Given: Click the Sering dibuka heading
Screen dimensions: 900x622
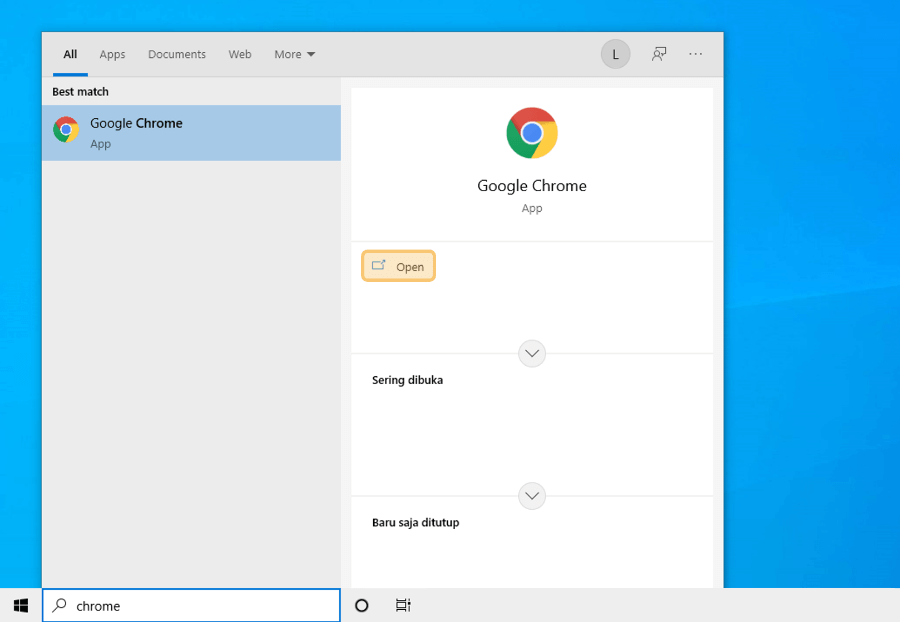Looking at the screenshot, I should (408, 380).
